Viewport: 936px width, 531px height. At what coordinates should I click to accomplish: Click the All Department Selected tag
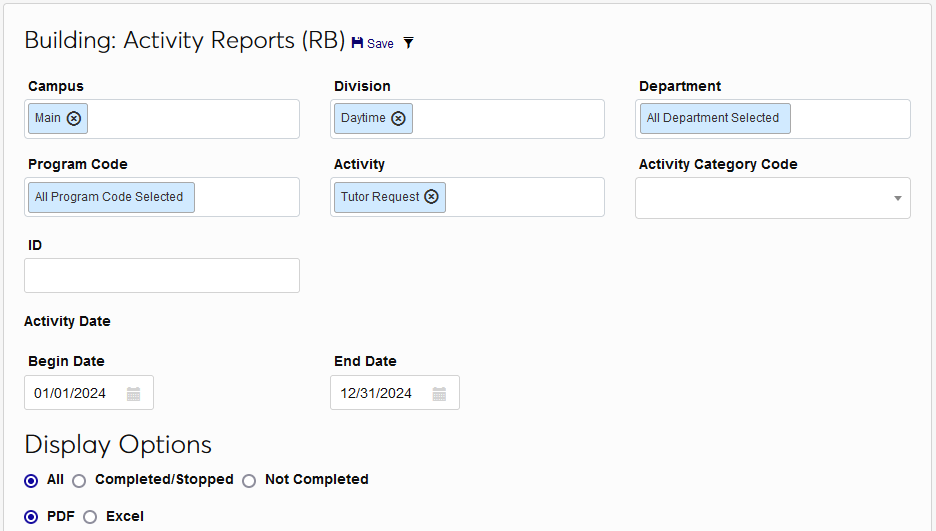pos(715,118)
